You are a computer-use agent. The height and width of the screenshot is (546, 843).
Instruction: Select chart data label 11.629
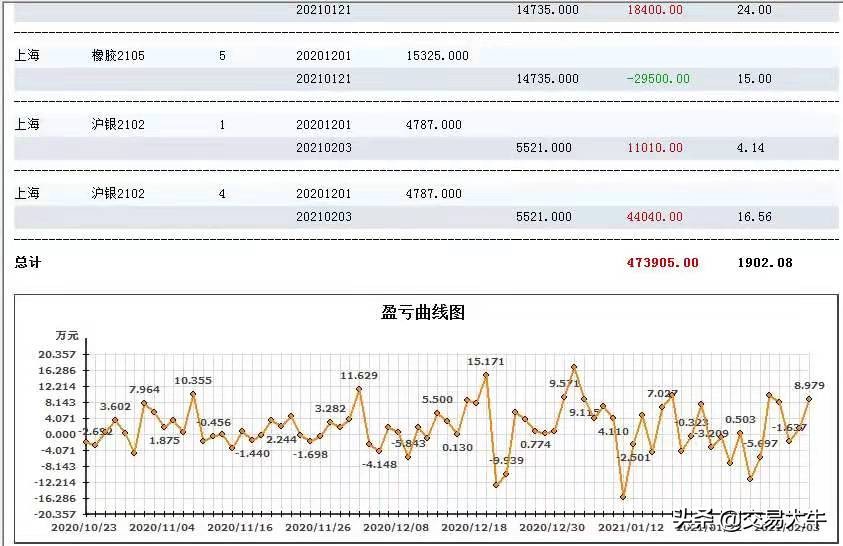[359, 376]
